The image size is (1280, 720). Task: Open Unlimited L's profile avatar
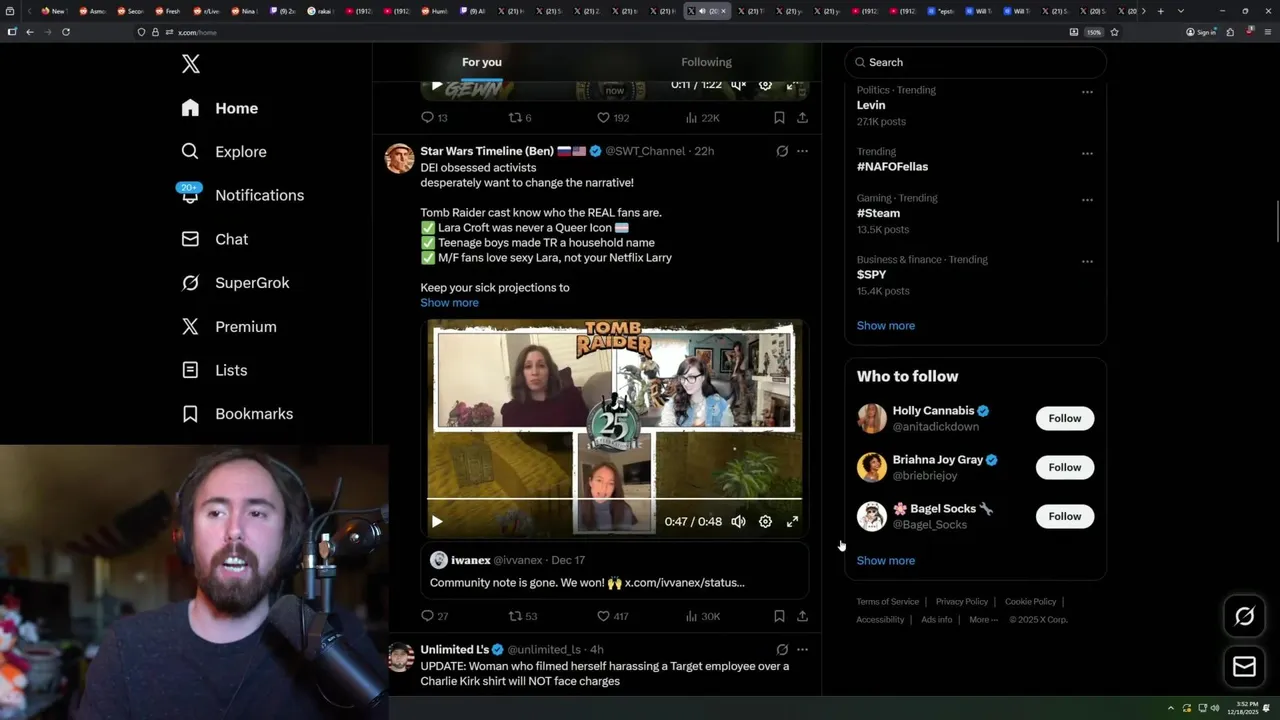(400, 657)
